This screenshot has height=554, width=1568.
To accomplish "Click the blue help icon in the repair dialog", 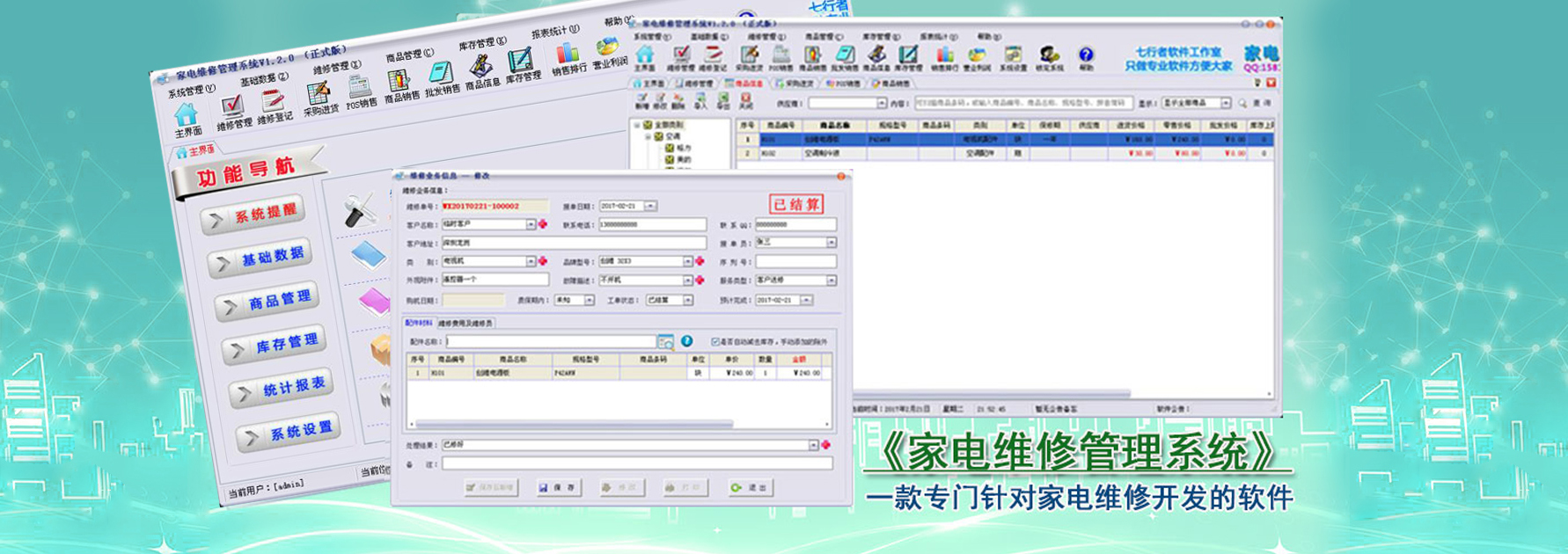I will point(687,341).
